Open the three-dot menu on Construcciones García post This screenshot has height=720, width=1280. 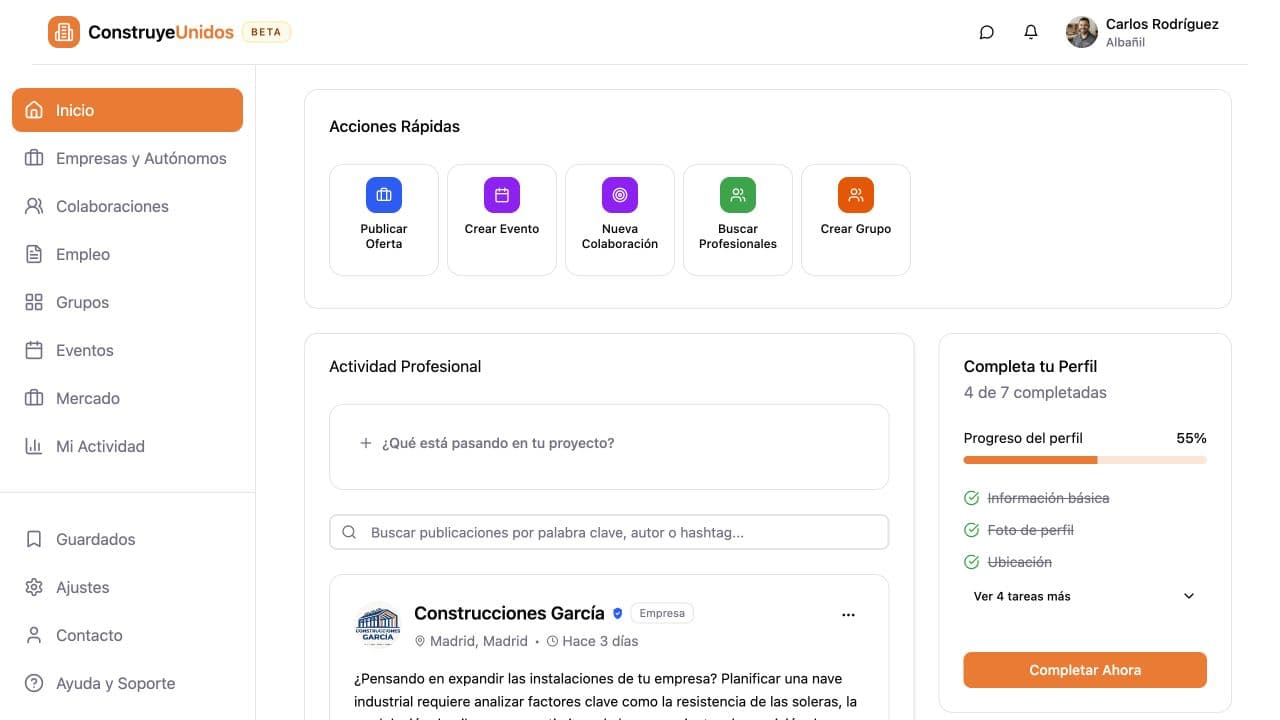(848, 615)
